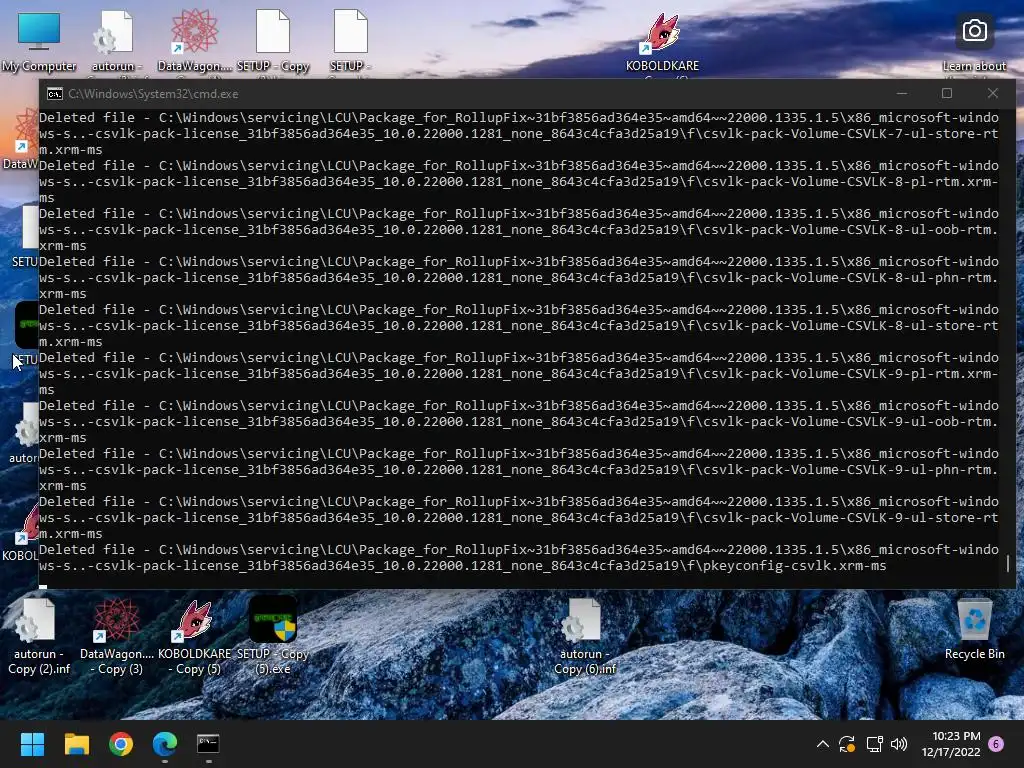1024x768 pixels.
Task: Maximize the cmd.exe window
Action: click(x=947, y=93)
